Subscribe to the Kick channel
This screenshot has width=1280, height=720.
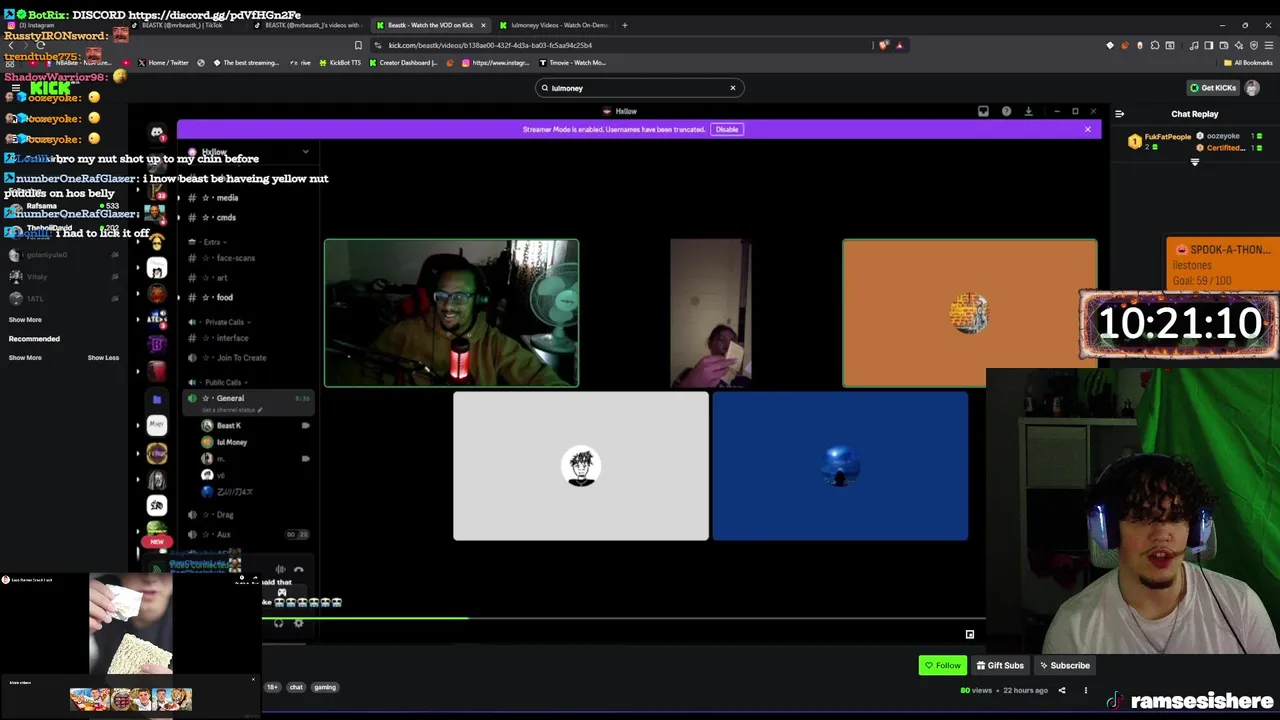click(x=1064, y=665)
